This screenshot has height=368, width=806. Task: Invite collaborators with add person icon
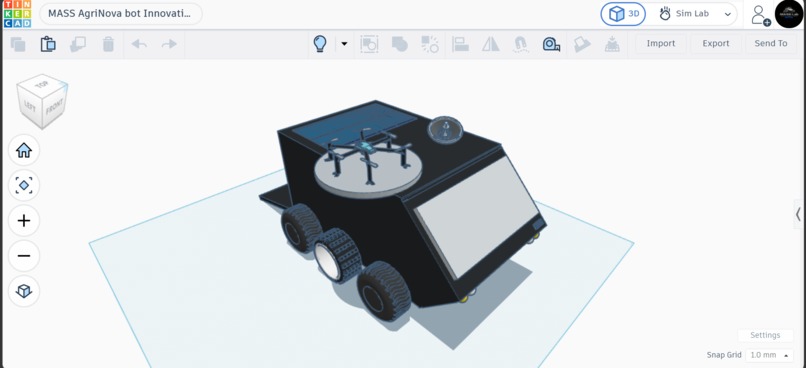point(760,15)
